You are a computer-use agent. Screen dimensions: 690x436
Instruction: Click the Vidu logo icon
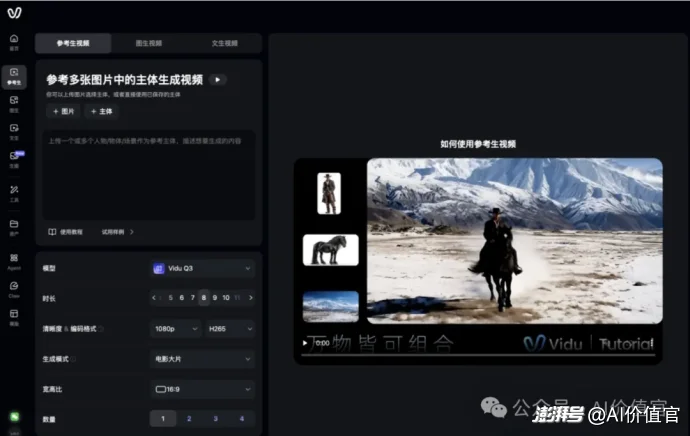tap(14, 14)
